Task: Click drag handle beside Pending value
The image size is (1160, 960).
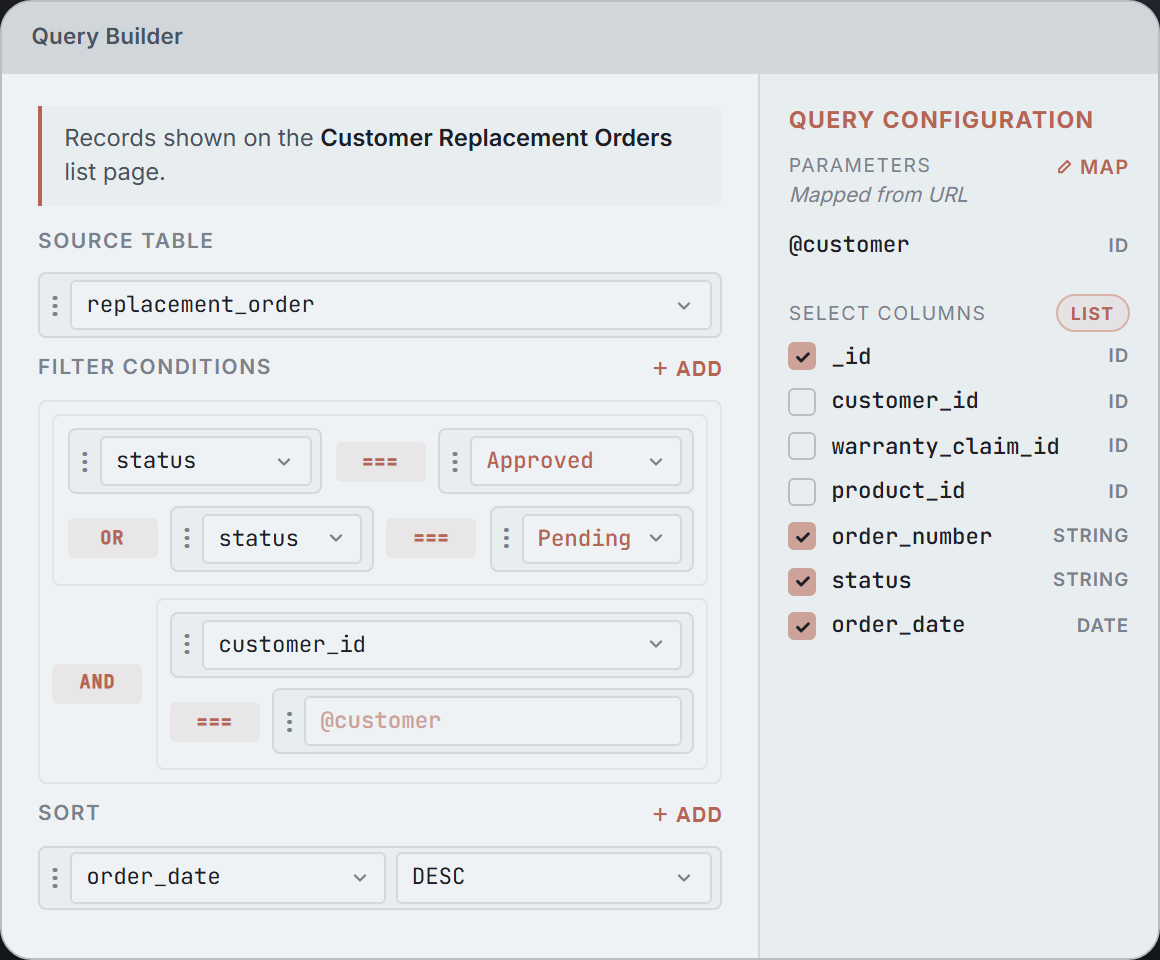Action: click(507, 538)
